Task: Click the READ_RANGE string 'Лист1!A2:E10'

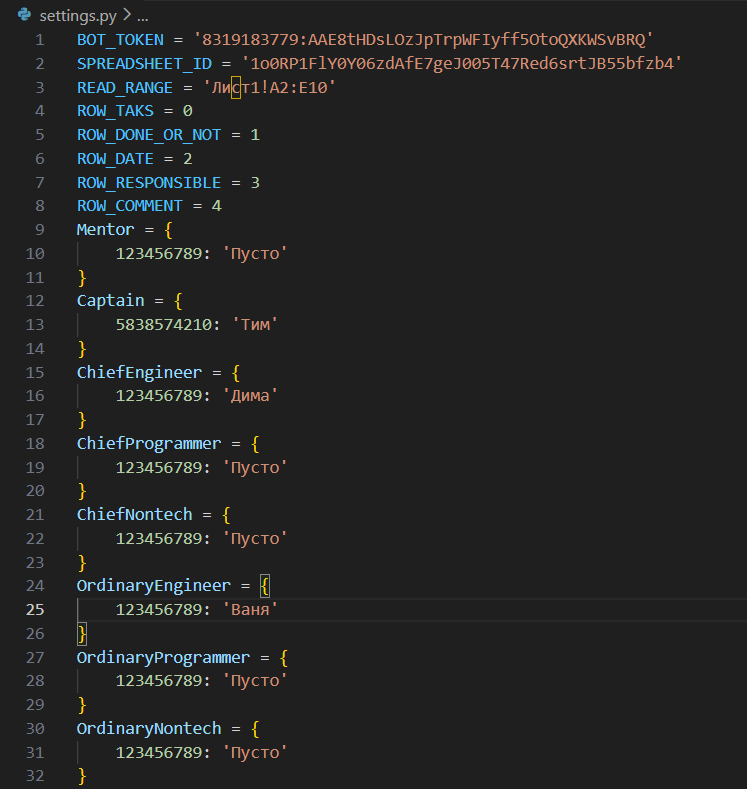Action: pyautogui.click(x=269, y=87)
